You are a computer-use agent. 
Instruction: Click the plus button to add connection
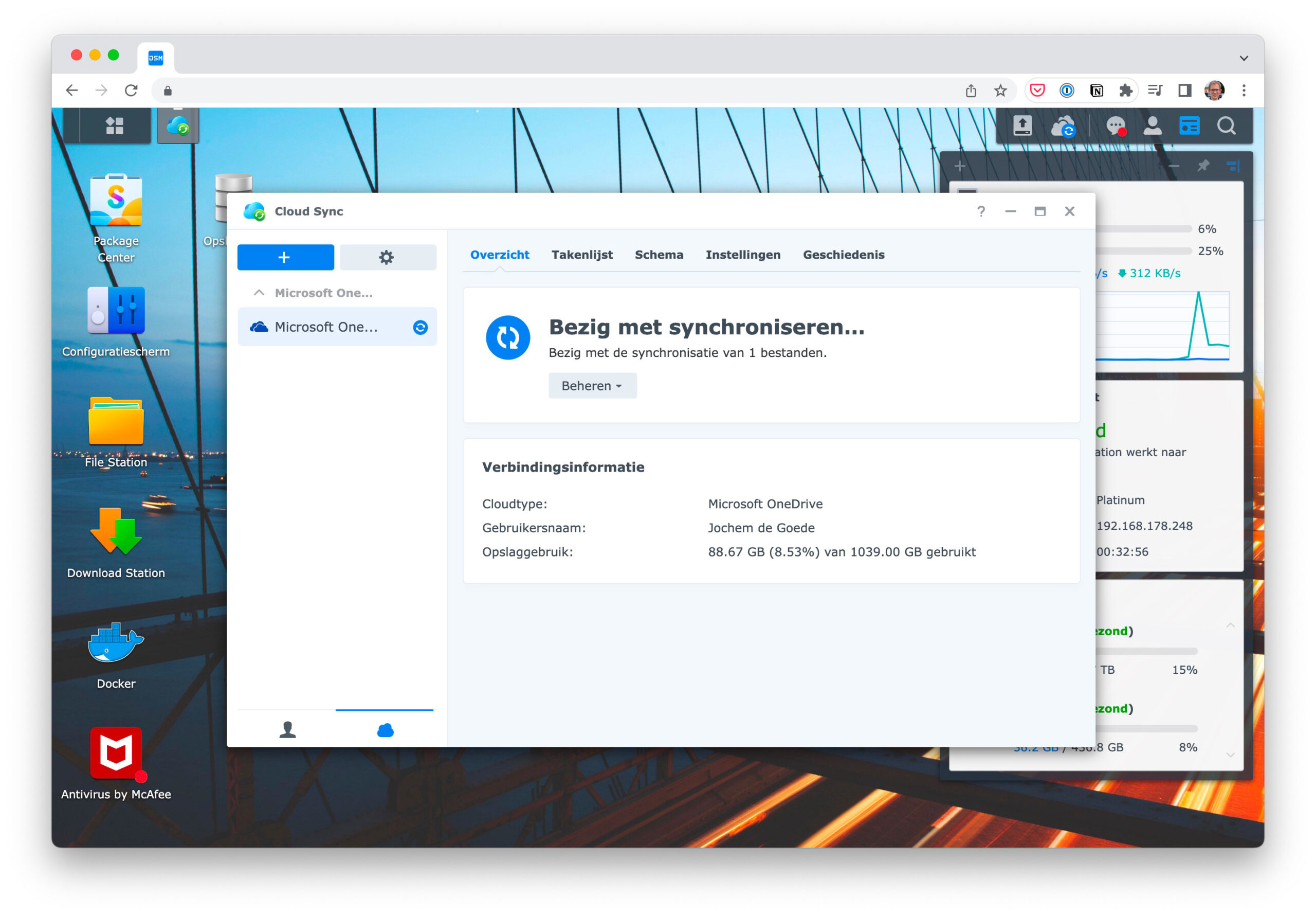[x=285, y=258]
